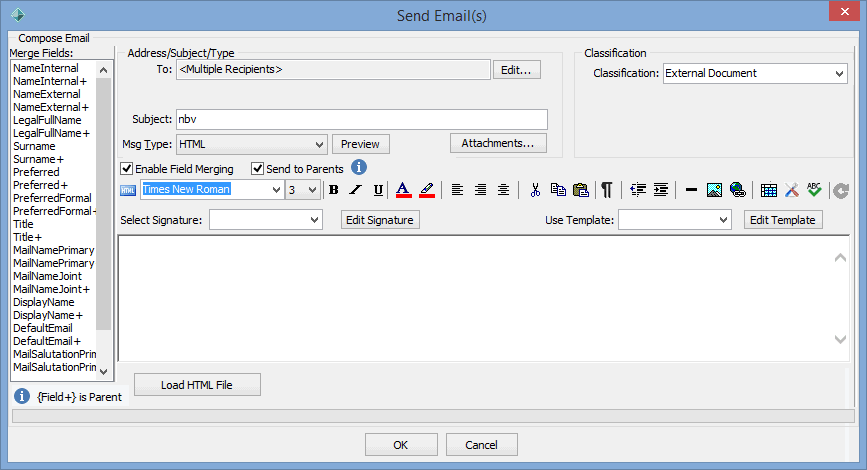This screenshot has height=470, width=867.
Task: Insert a hyperlink with globe icon
Action: click(x=738, y=190)
